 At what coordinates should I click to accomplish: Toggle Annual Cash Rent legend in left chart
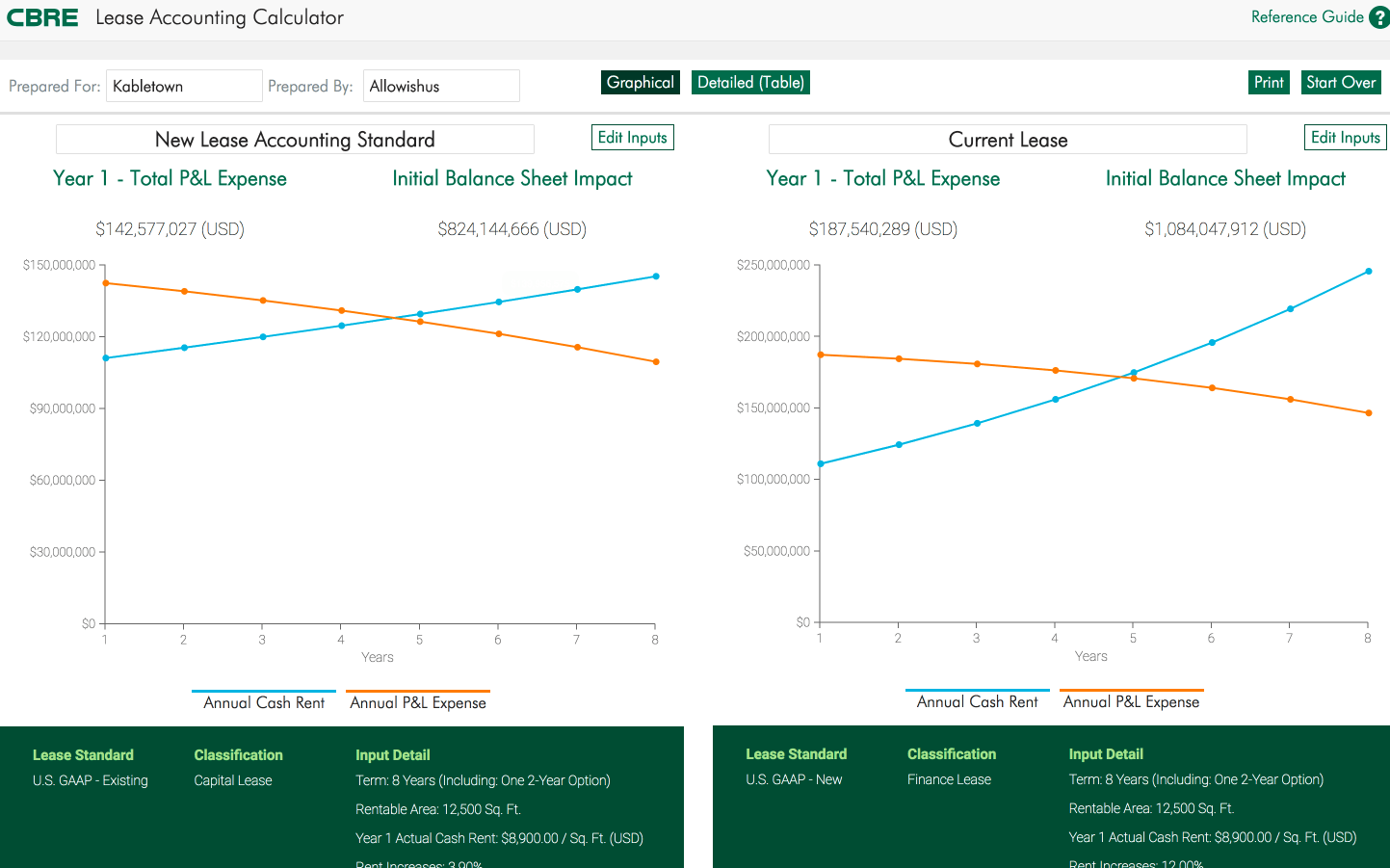coord(264,702)
